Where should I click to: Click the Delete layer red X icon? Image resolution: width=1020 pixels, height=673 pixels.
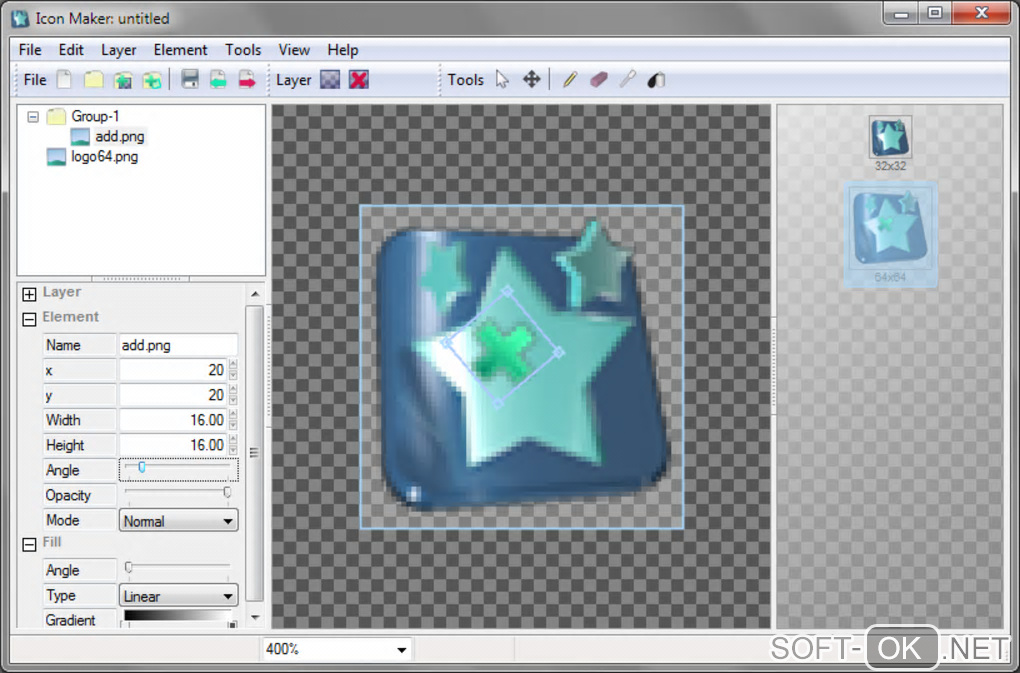click(x=359, y=80)
